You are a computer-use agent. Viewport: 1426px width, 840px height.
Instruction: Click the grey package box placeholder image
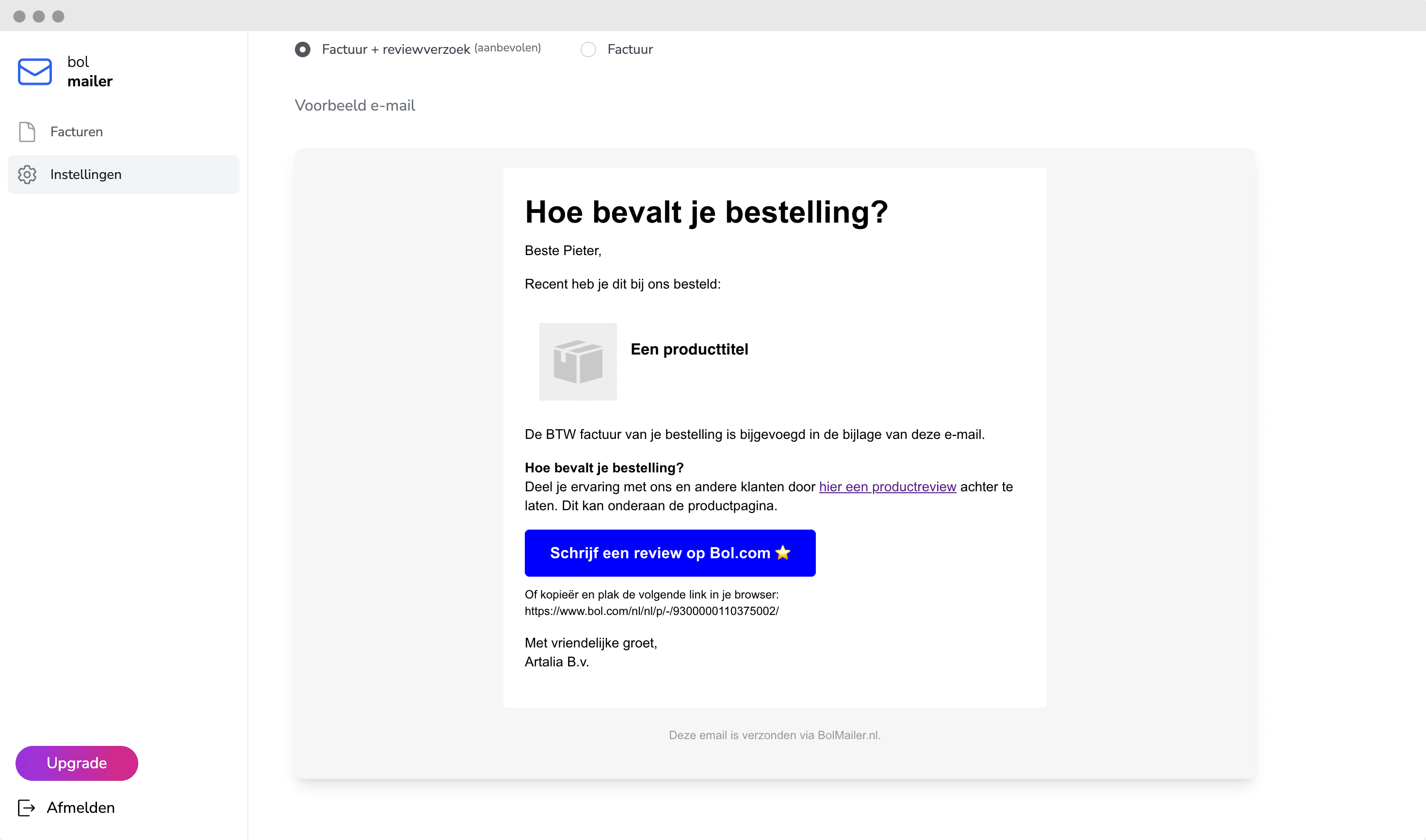tap(577, 362)
